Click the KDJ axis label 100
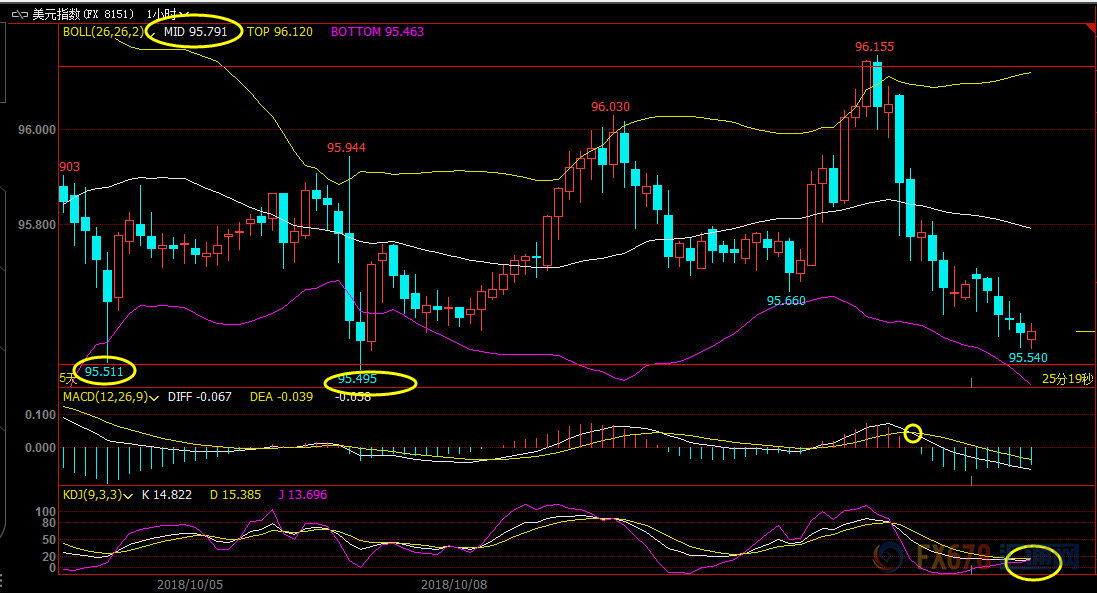The width and height of the screenshot is (1097, 593). [x=45, y=512]
